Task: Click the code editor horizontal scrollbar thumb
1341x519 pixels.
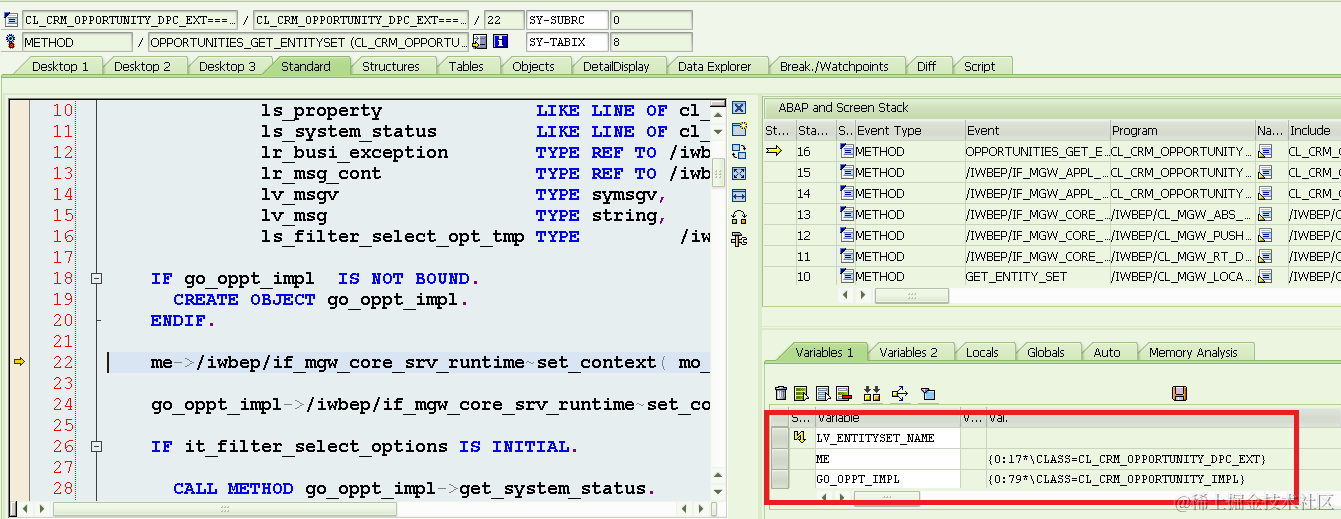Action: pyautogui.click(x=225, y=508)
